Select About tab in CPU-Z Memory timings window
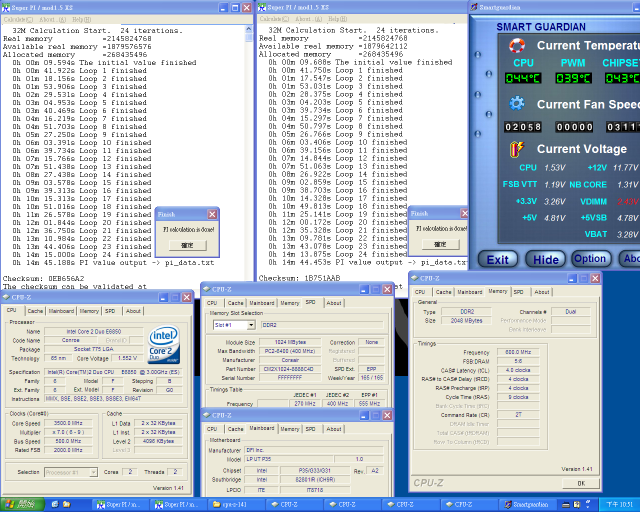This screenshot has height=512, width=640. point(542,292)
